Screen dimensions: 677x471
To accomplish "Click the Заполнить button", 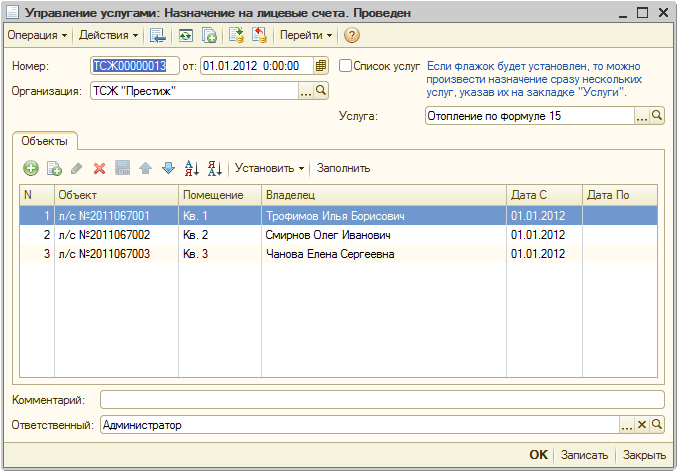I will point(343,168).
